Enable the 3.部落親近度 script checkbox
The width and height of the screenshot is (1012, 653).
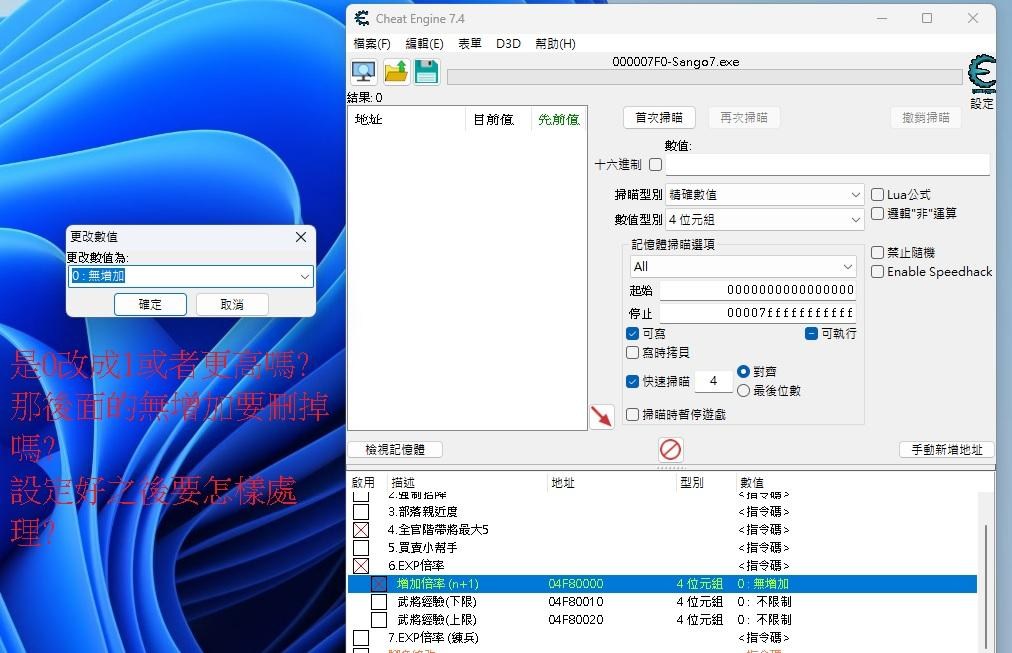[x=361, y=512]
